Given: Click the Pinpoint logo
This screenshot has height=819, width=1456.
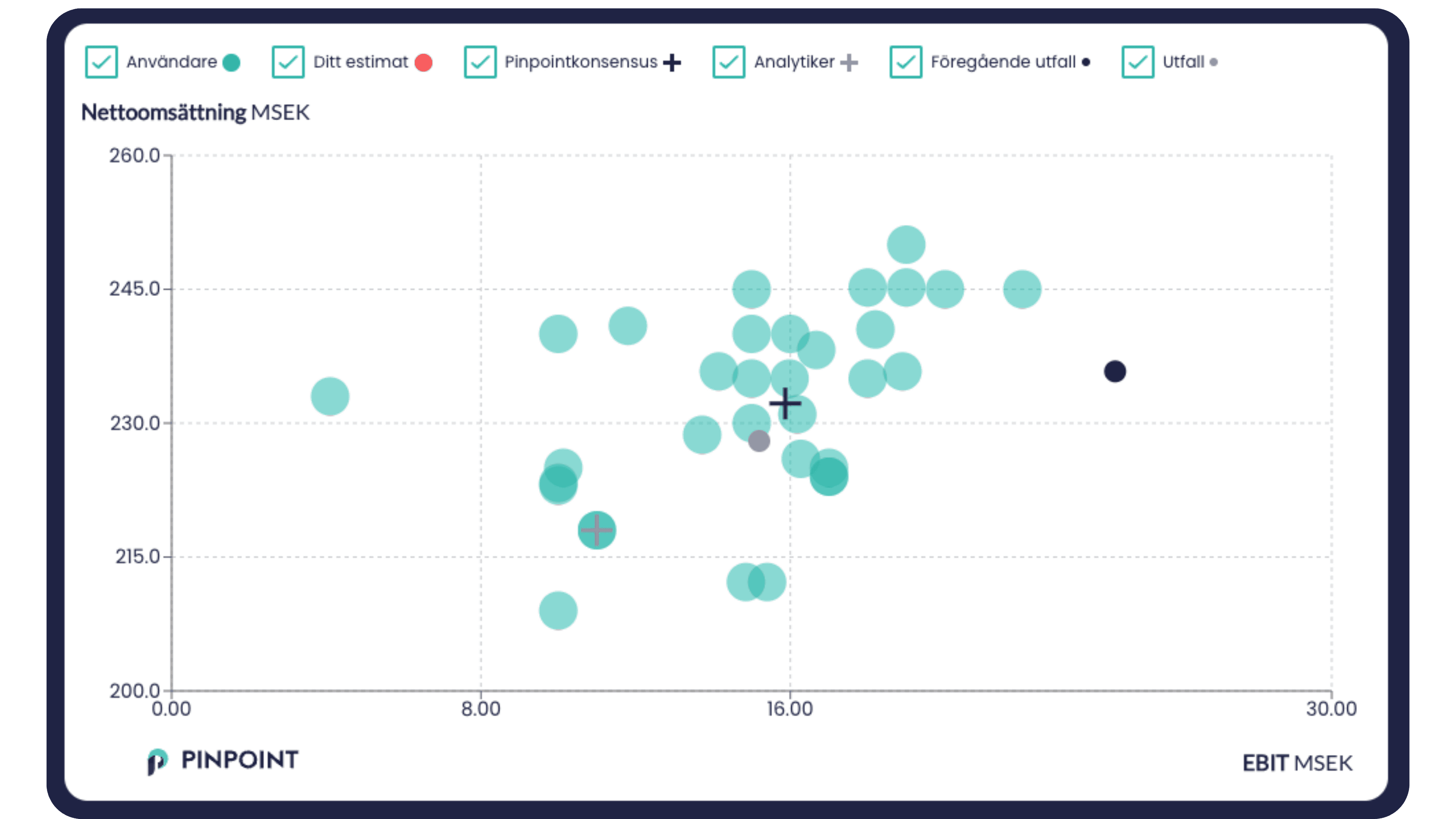Looking at the screenshot, I should pos(223,761).
